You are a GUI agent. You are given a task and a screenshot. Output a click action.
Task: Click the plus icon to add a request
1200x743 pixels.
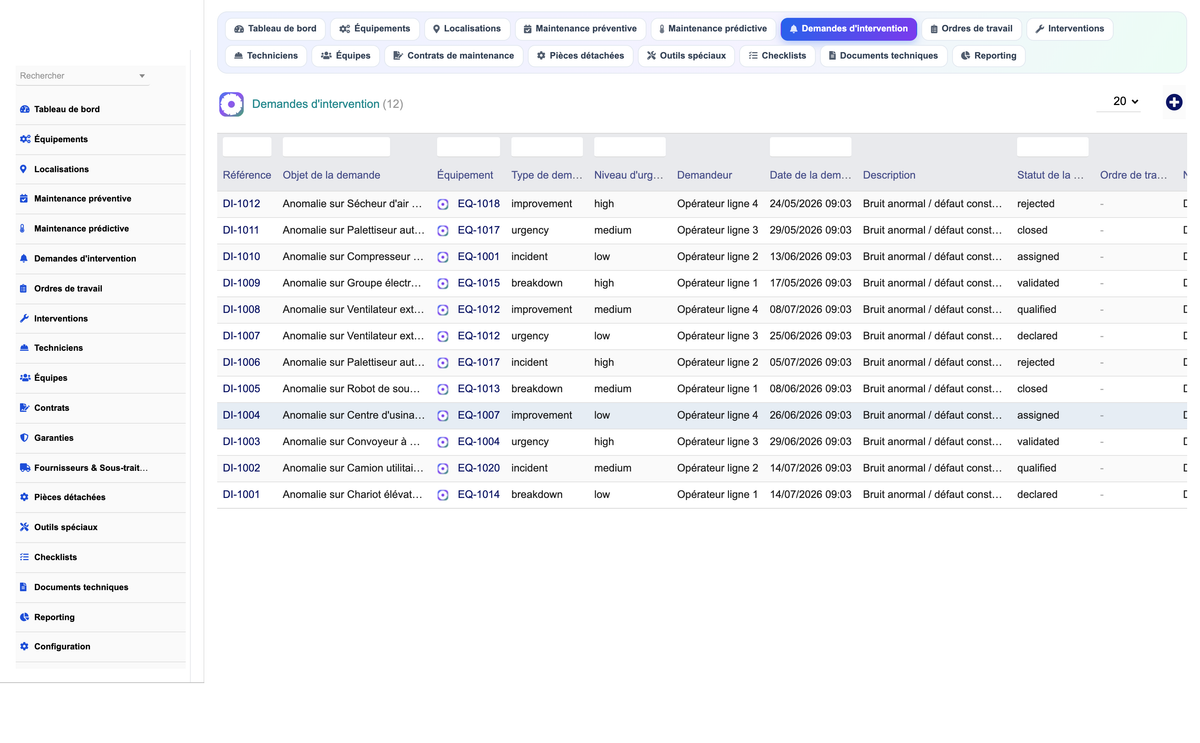(x=1174, y=102)
